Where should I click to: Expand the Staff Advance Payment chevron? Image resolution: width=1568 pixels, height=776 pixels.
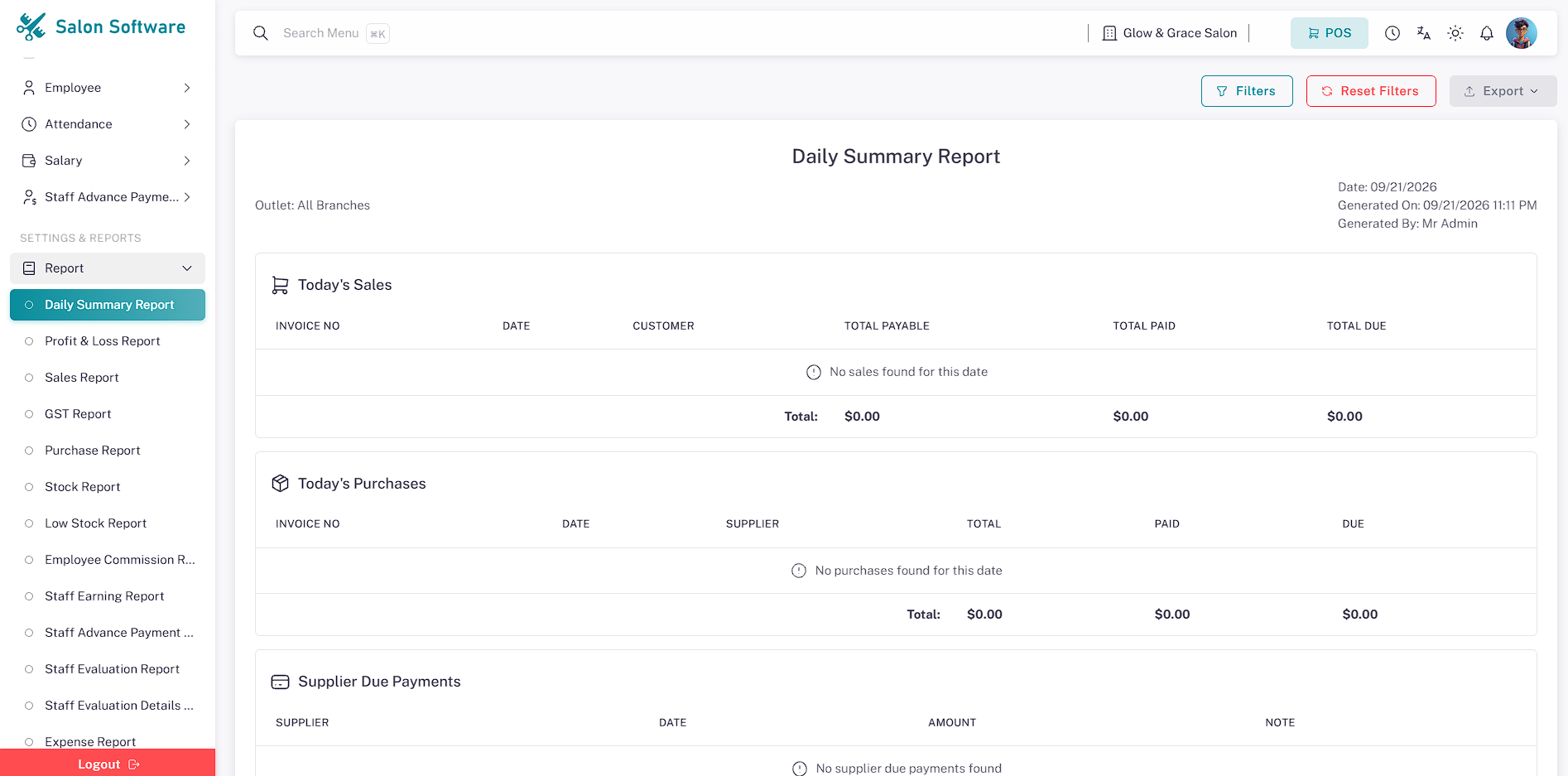pos(187,197)
